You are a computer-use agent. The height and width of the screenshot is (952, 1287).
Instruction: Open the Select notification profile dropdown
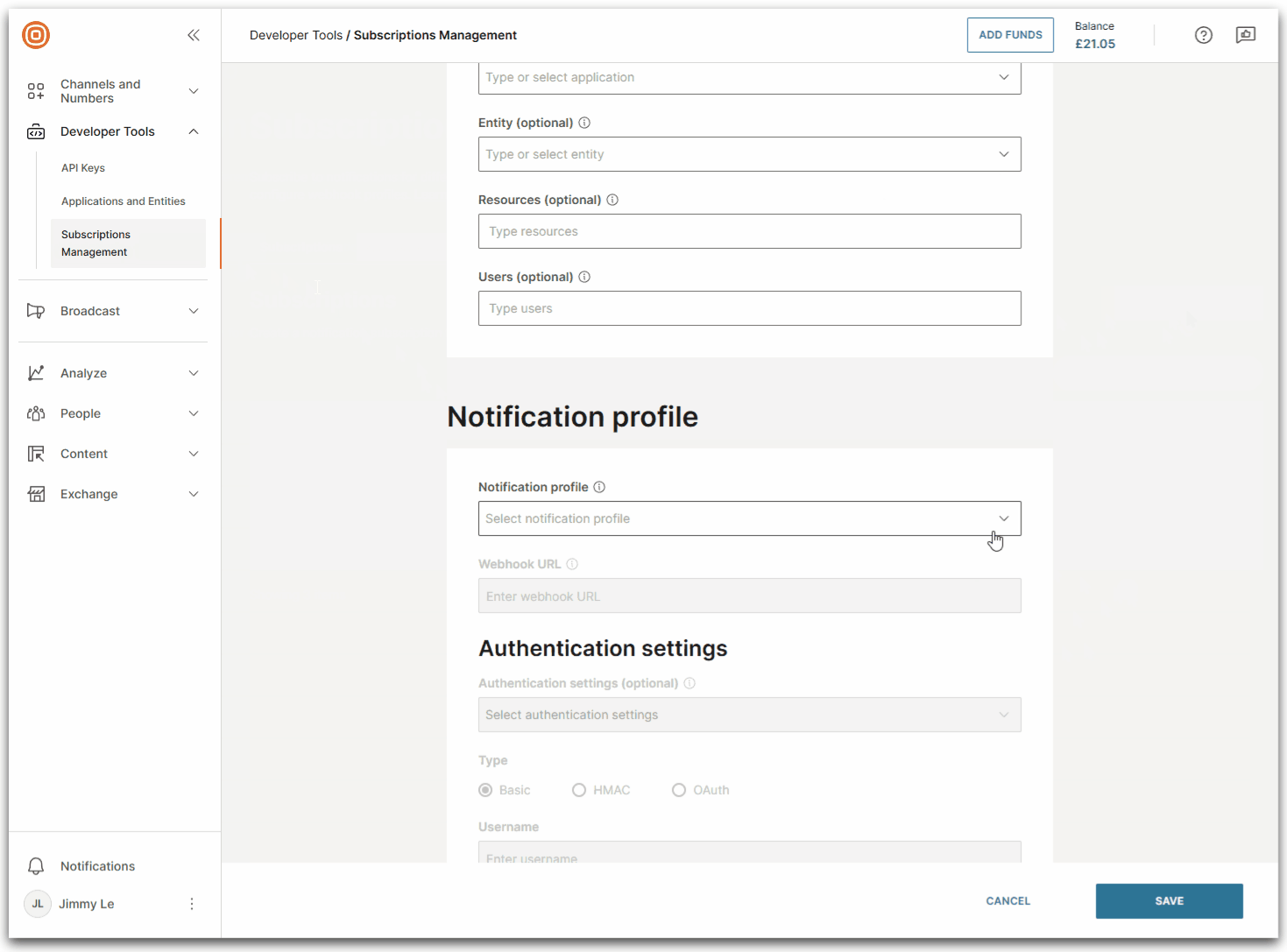(x=750, y=518)
